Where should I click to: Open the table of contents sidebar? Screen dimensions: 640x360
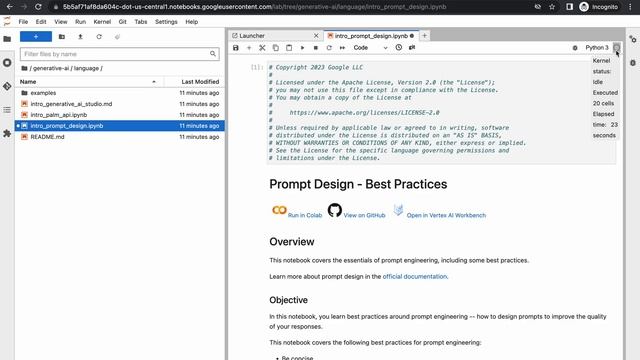tap(7, 110)
